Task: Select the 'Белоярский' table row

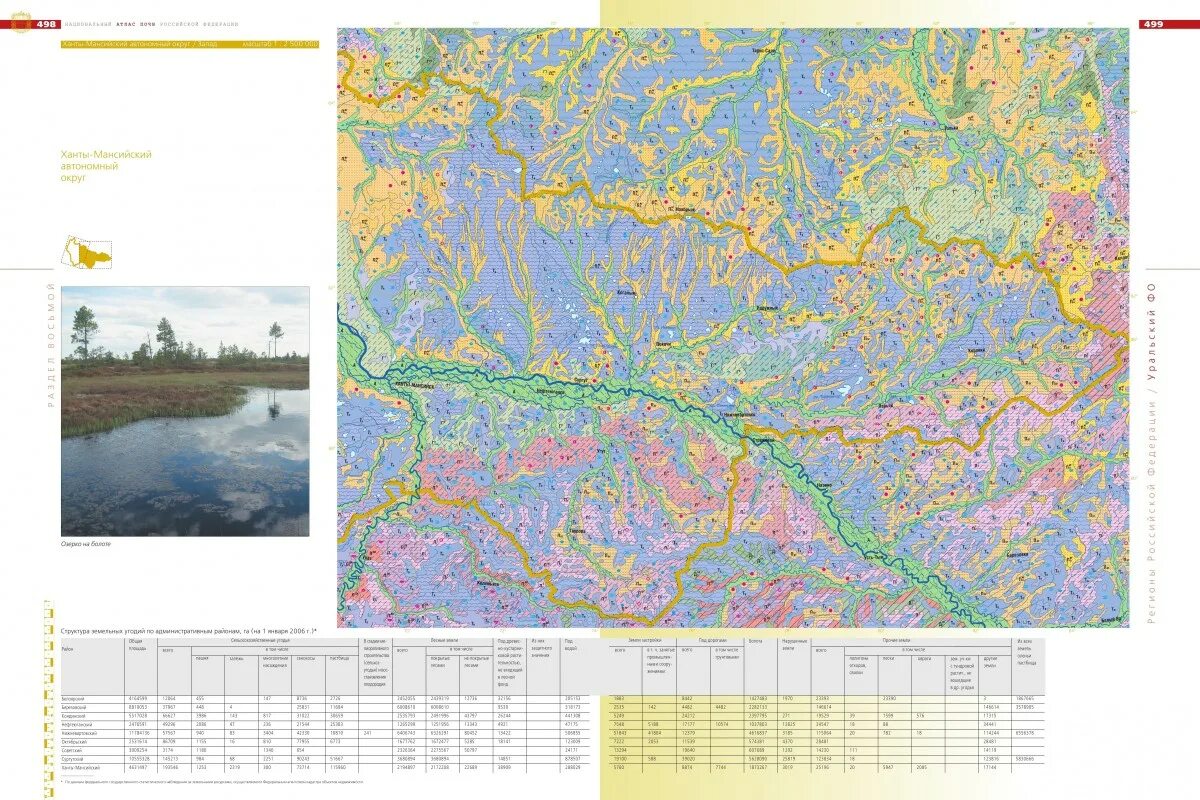Action: pyautogui.click(x=553, y=698)
